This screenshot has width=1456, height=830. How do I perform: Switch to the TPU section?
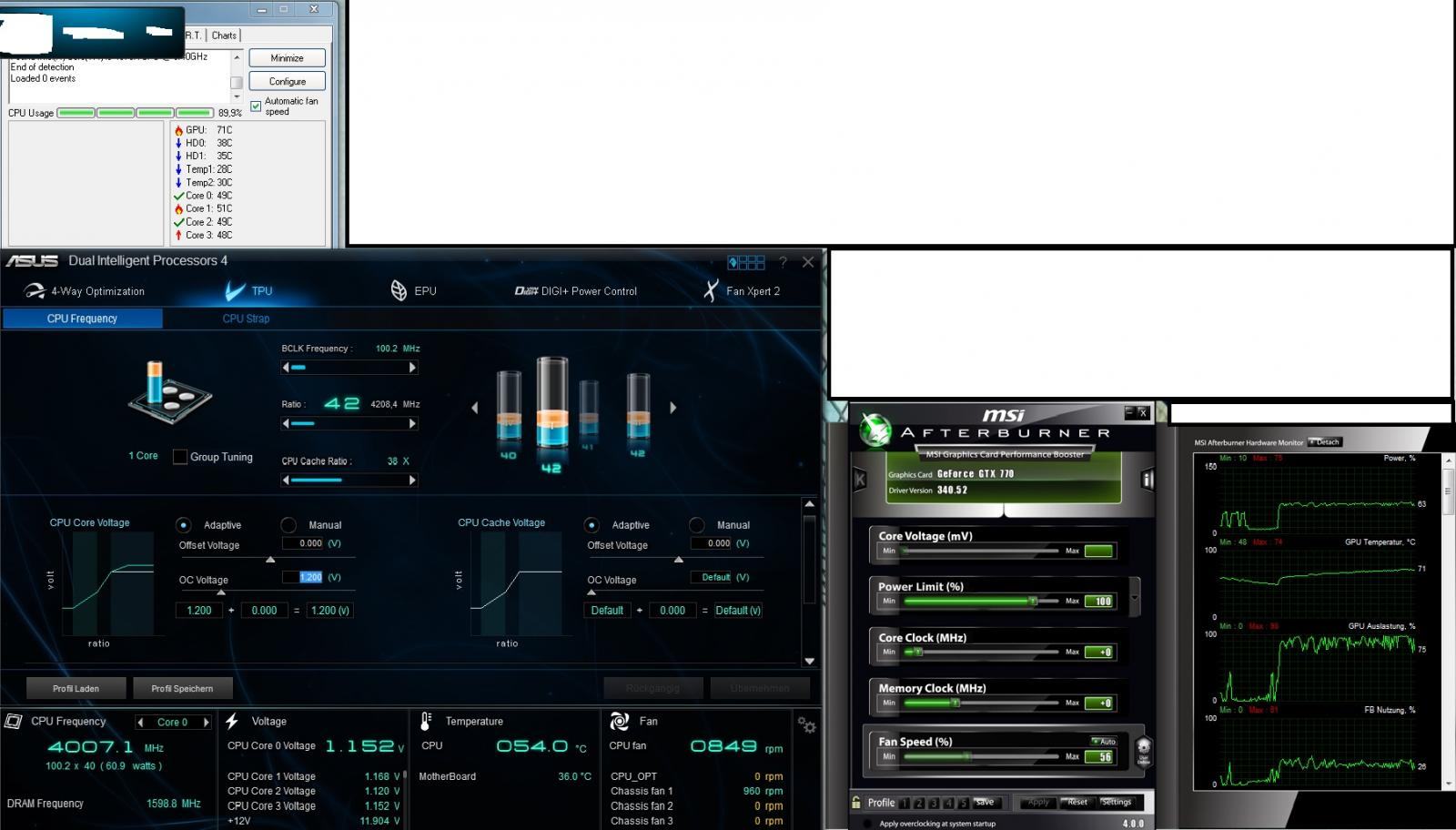pyautogui.click(x=249, y=291)
